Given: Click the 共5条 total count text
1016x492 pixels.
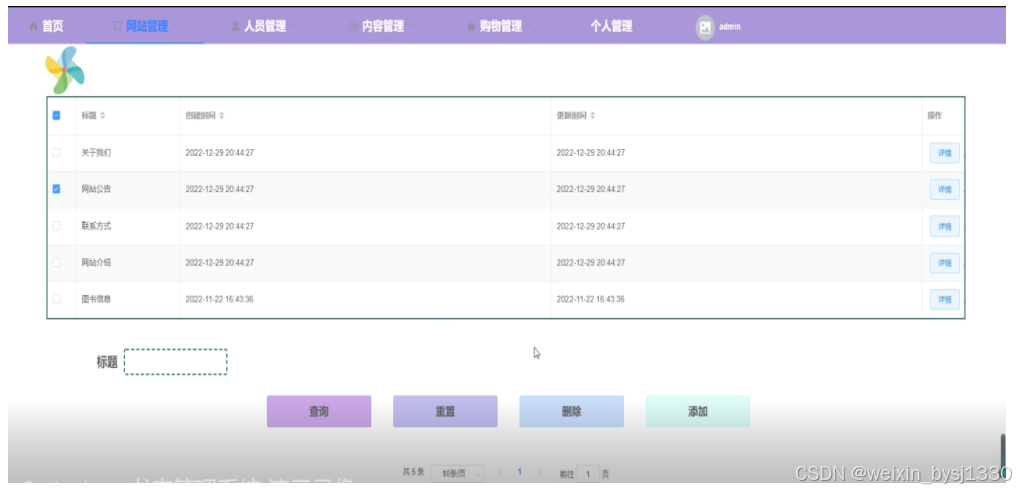Looking at the screenshot, I should pyautogui.click(x=413, y=473).
